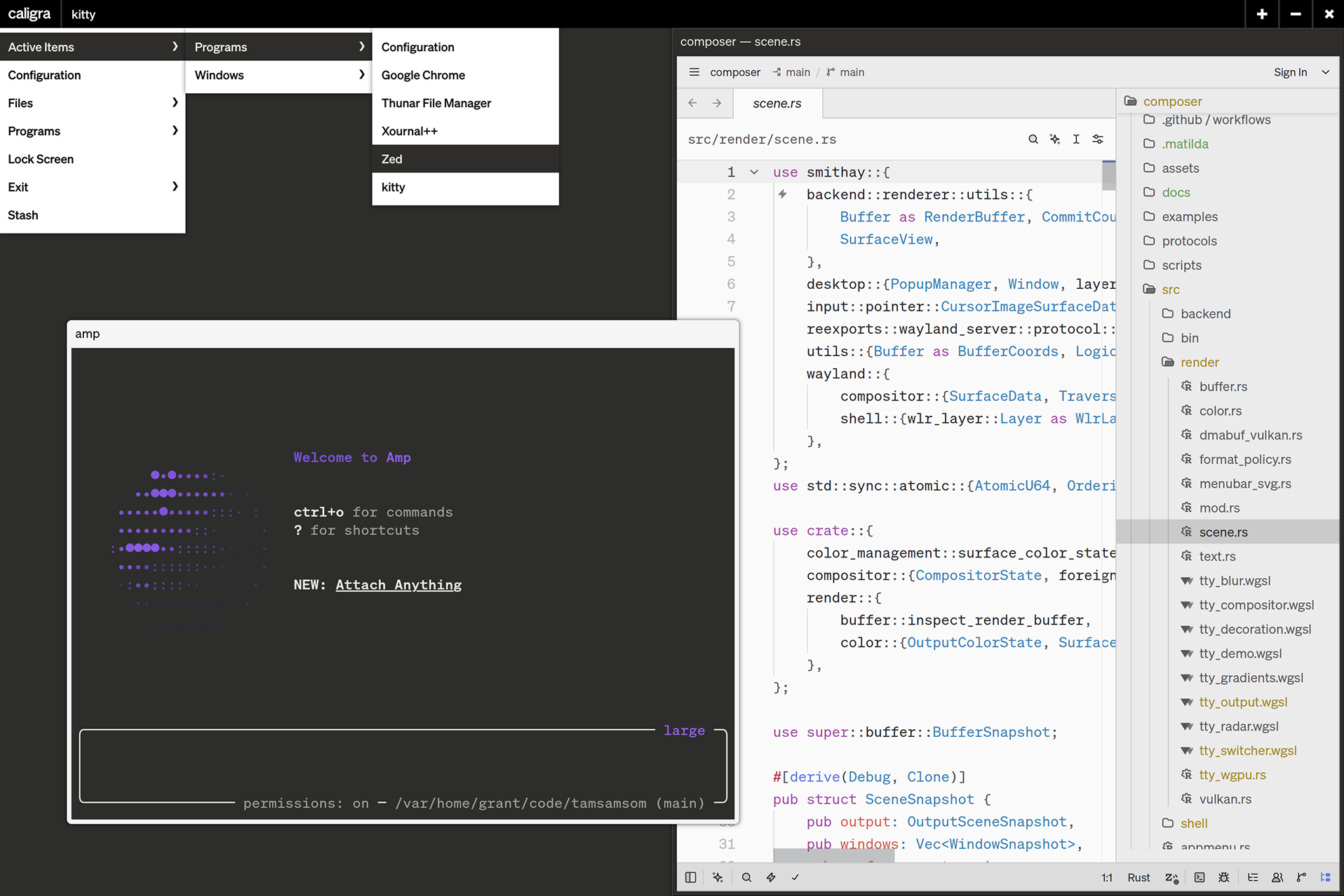Open the Zed application menu hamburger icon

pyautogui.click(x=694, y=72)
